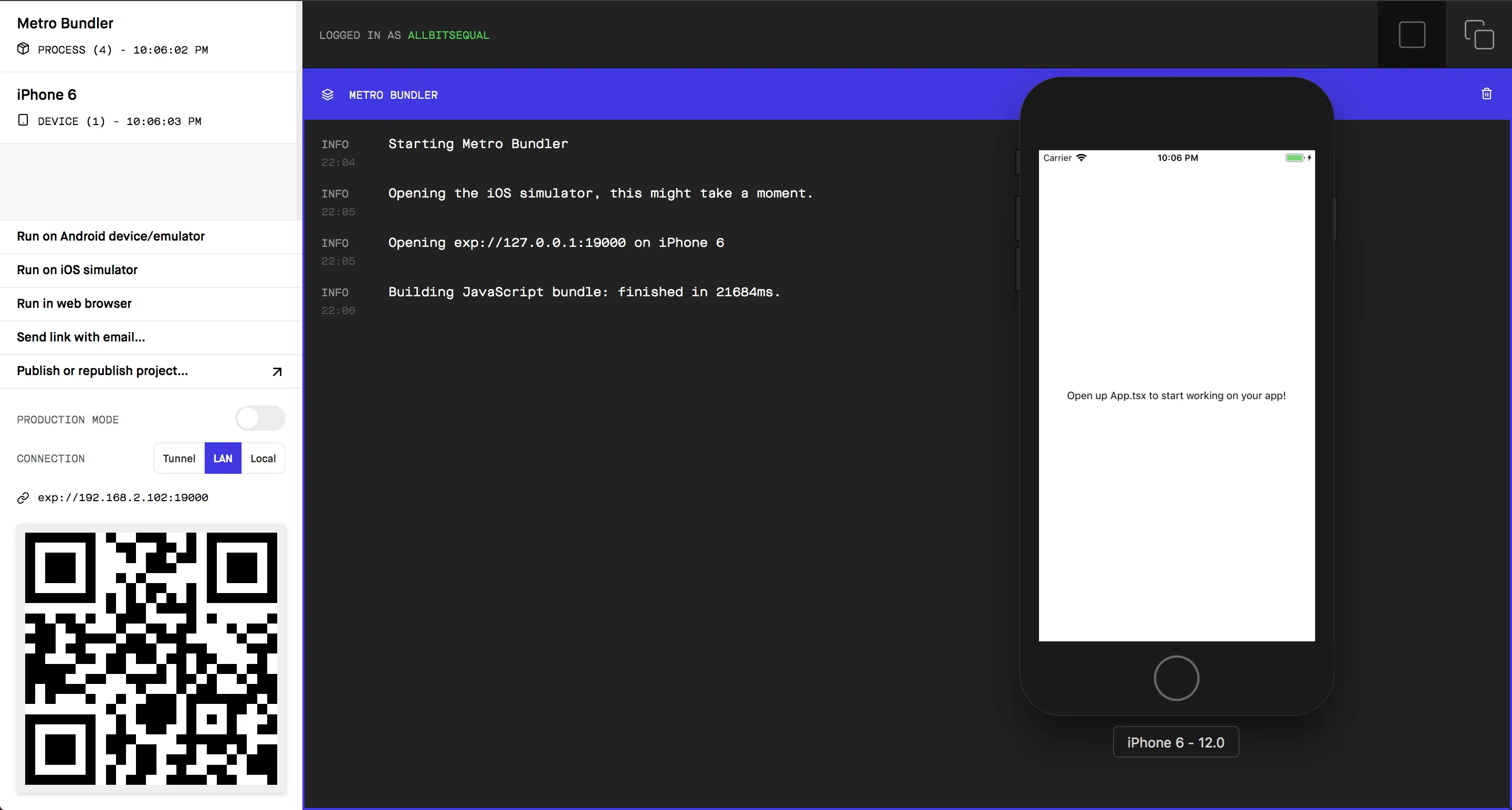The width and height of the screenshot is (1512, 810).
Task: Clear logs with the trash icon
Action: pos(1486,94)
